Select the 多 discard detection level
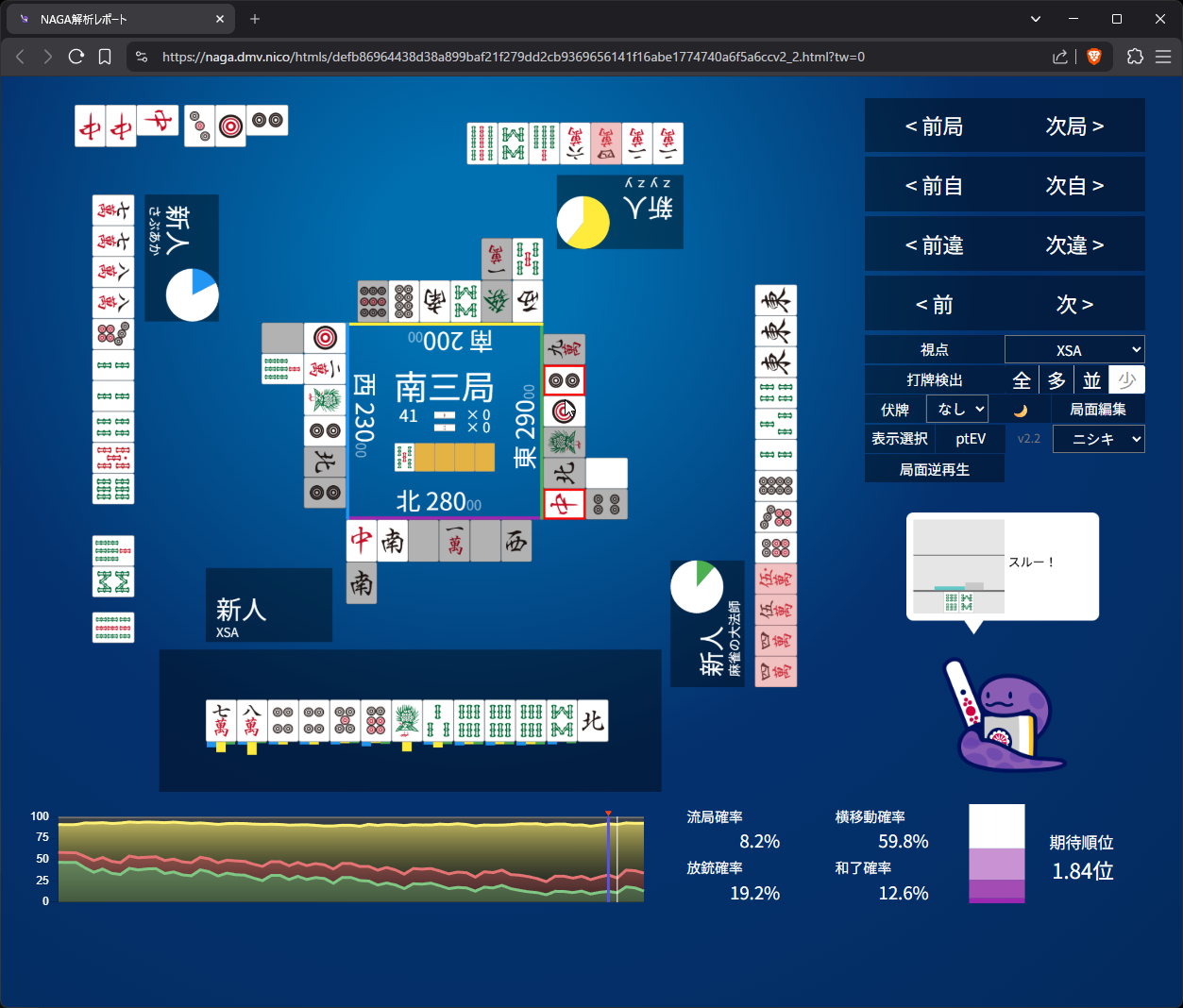The width and height of the screenshot is (1183, 1008). [1056, 380]
